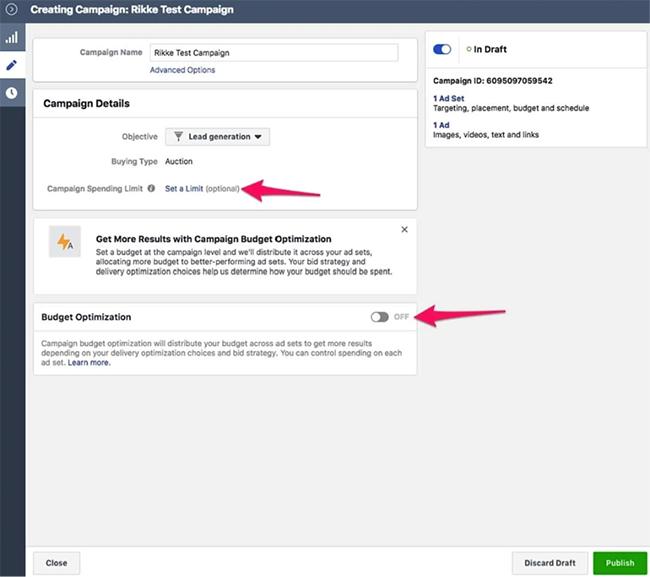The width and height of the screenshot is (650, 577).
Task: Select the pencil edit sidebar icon
Action: (12, 65)
